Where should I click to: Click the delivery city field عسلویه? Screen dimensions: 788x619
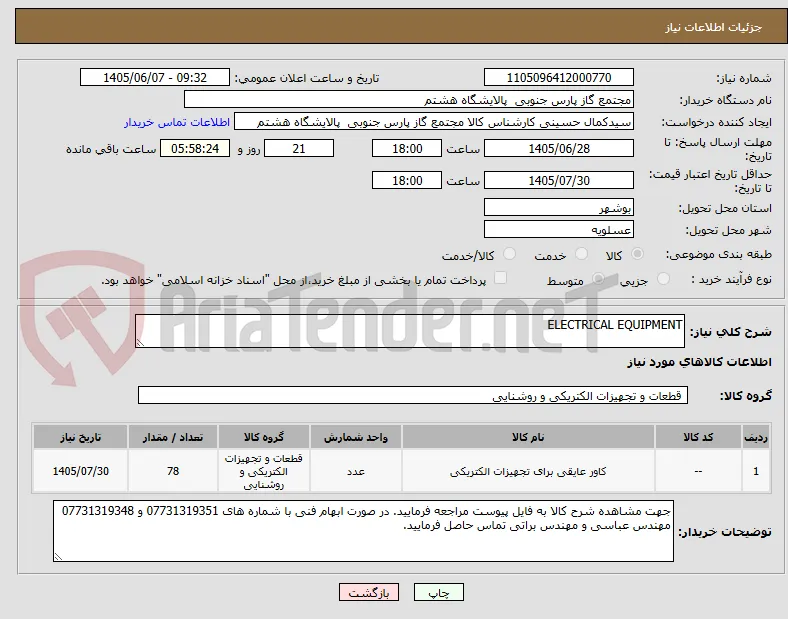pyautogui.click(x=558, y=229)
